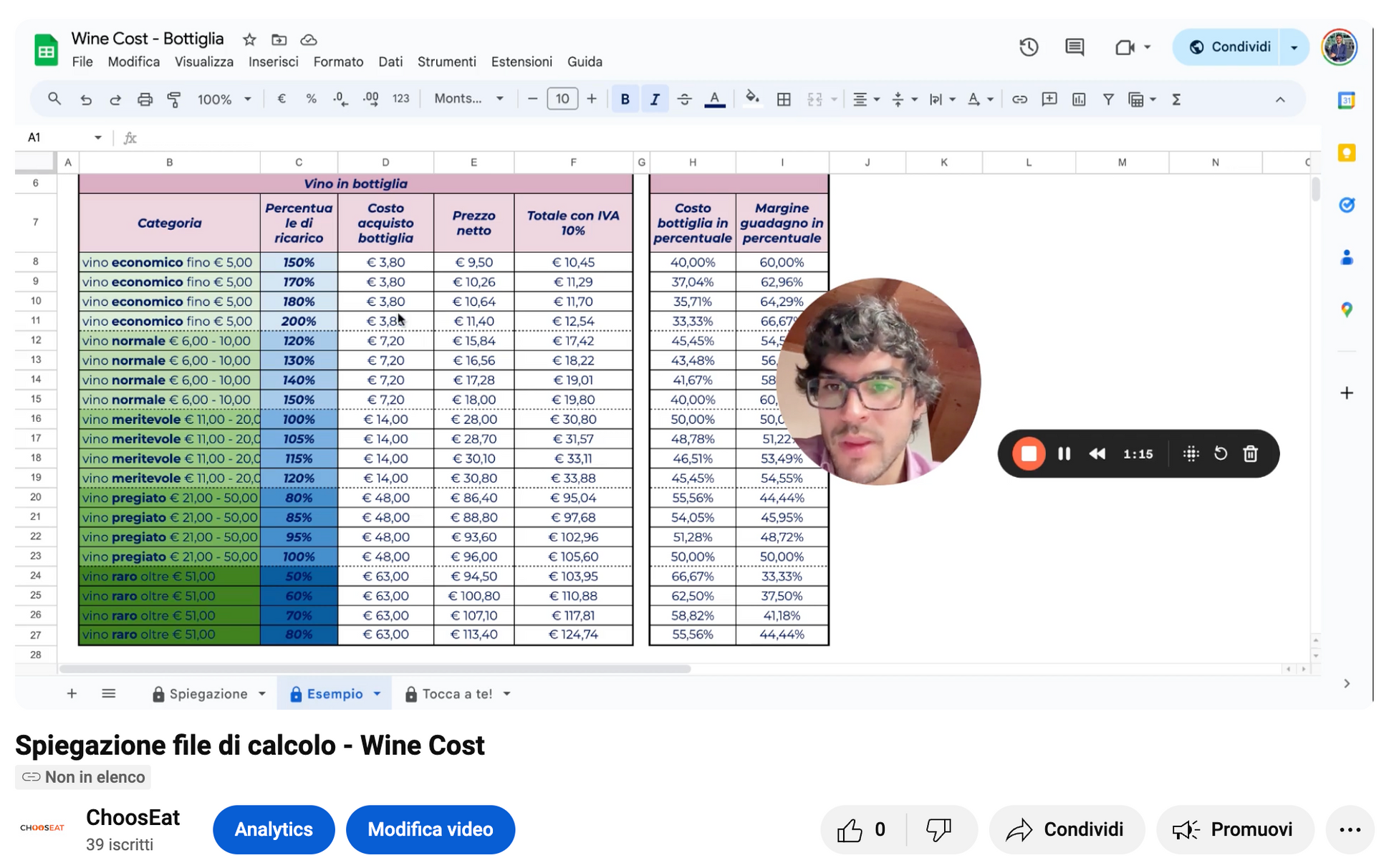This screenshot has width=1394, height=868.
Task: Open the version history clock icon
Action: point(1029,47)
